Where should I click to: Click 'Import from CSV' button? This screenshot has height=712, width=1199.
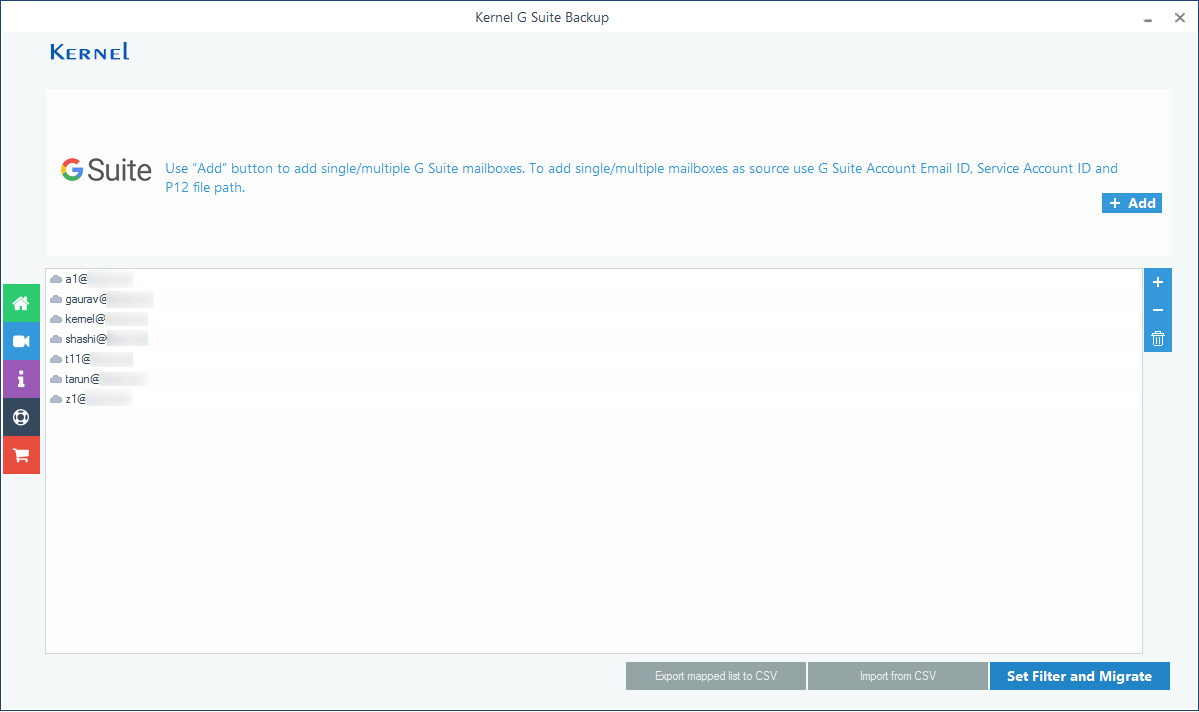(x=898, y=676)
